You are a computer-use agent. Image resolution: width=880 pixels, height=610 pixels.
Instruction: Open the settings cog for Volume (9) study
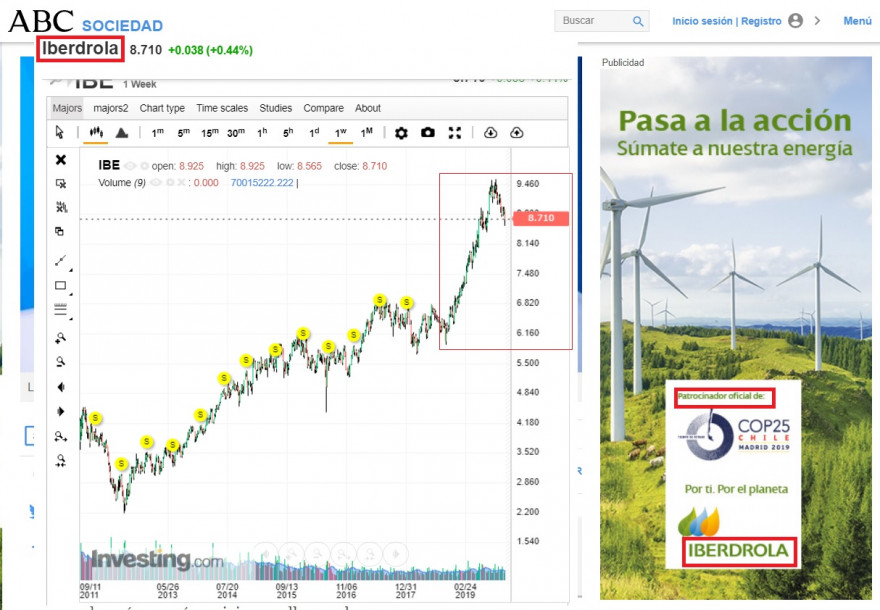(x=170, y=183)
